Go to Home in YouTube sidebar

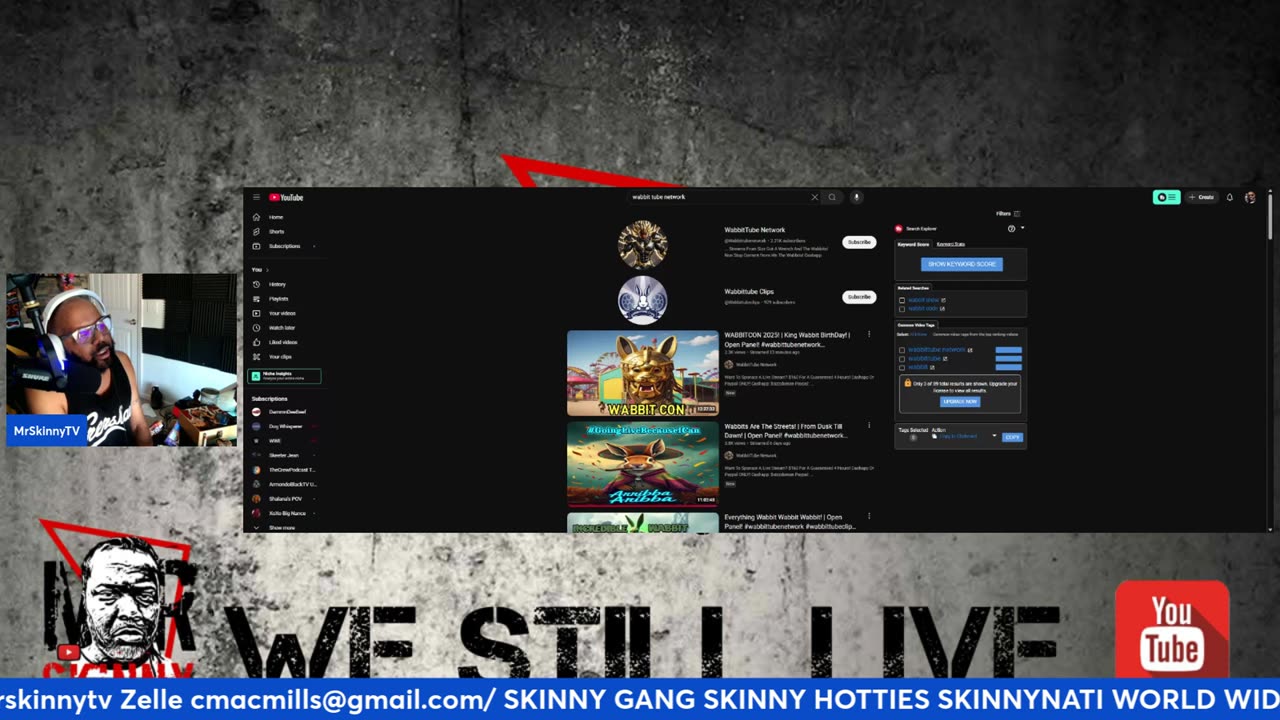point(276,217)
